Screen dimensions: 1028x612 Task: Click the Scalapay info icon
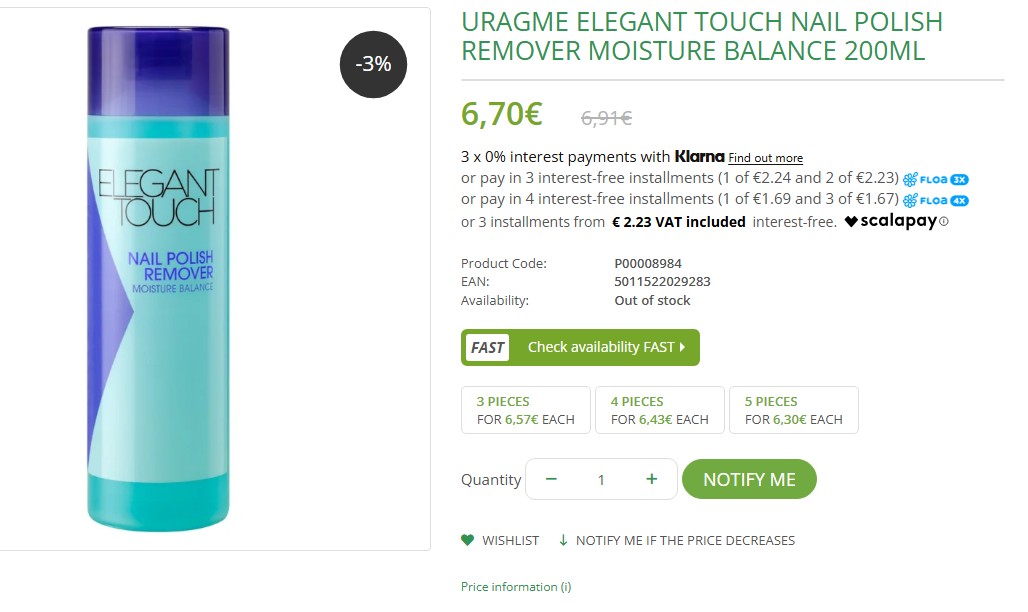(x=944, y=222)
